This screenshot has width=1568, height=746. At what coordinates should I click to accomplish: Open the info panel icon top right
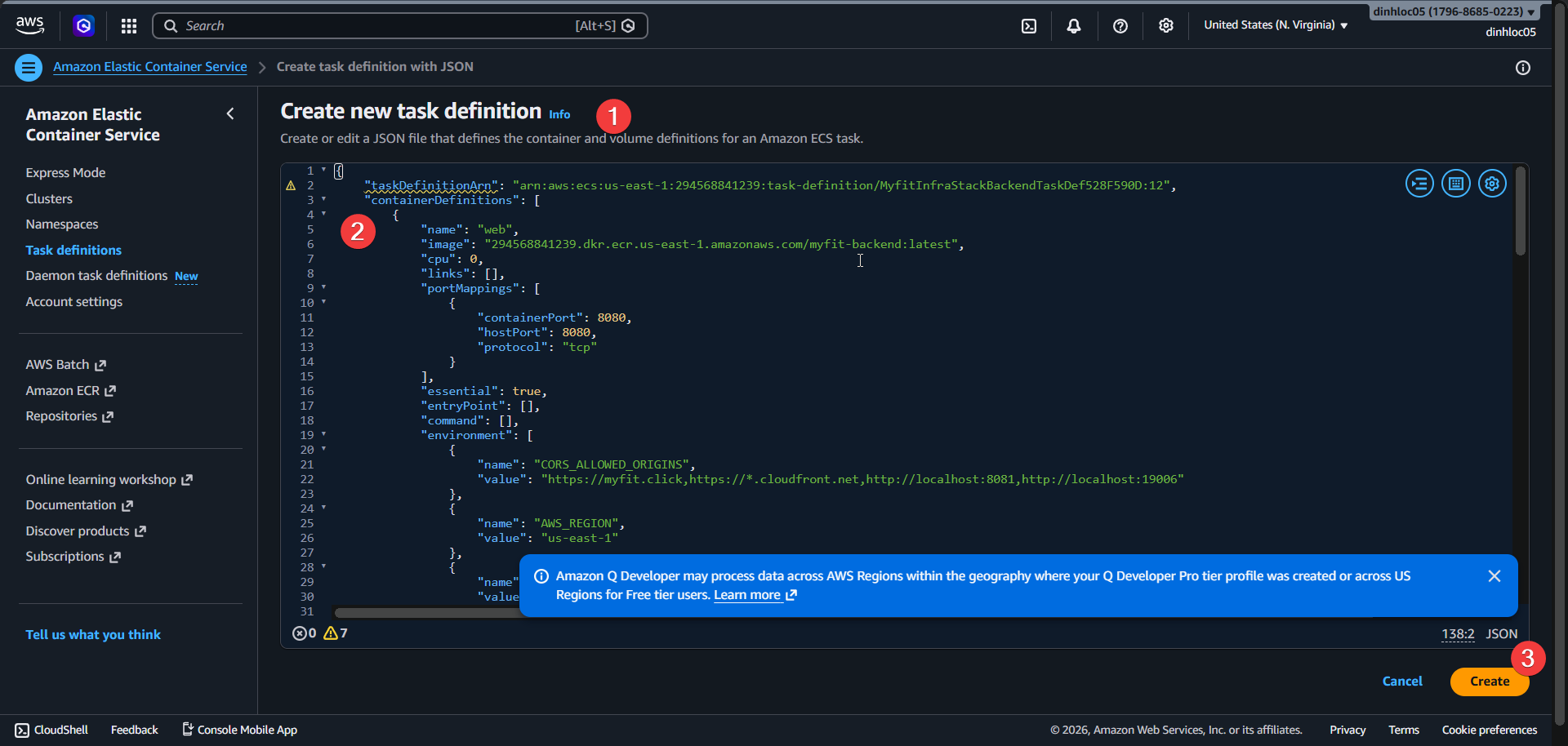(1523, 68)
